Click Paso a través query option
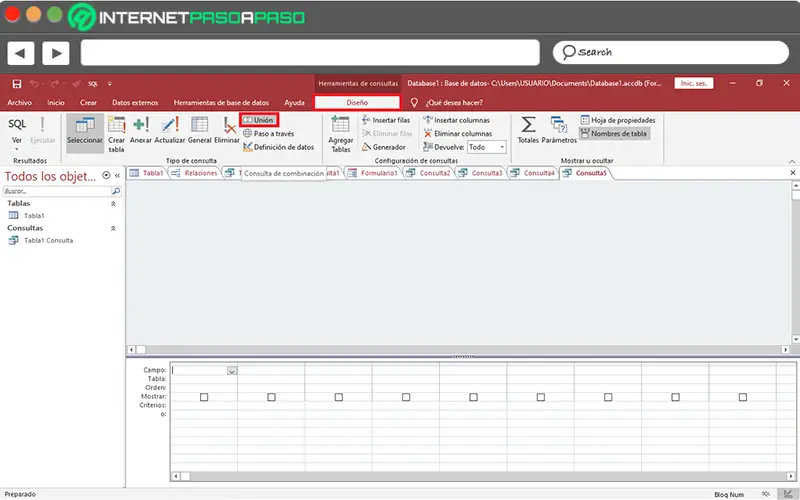The image size is (800, 500). (268, 134)
